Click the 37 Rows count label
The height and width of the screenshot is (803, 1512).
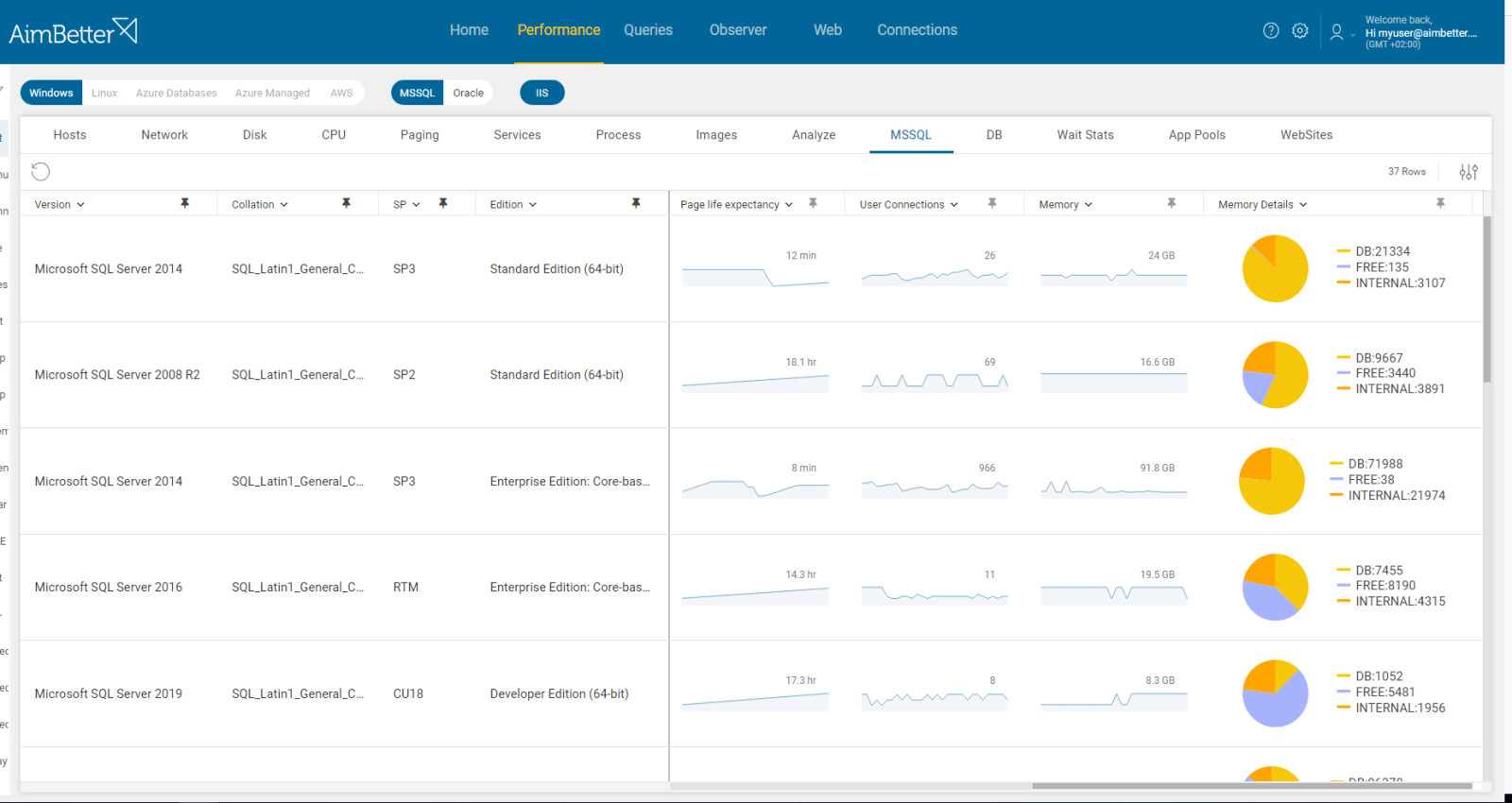[1406, 171]
